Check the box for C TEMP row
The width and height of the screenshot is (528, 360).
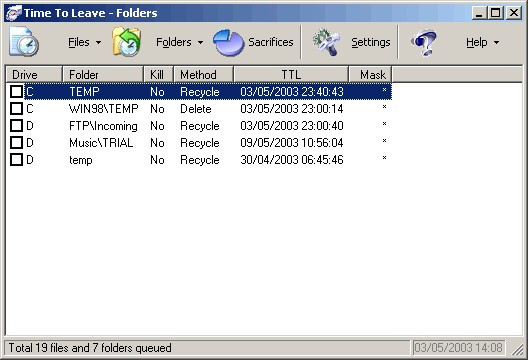tap(16, 92)
